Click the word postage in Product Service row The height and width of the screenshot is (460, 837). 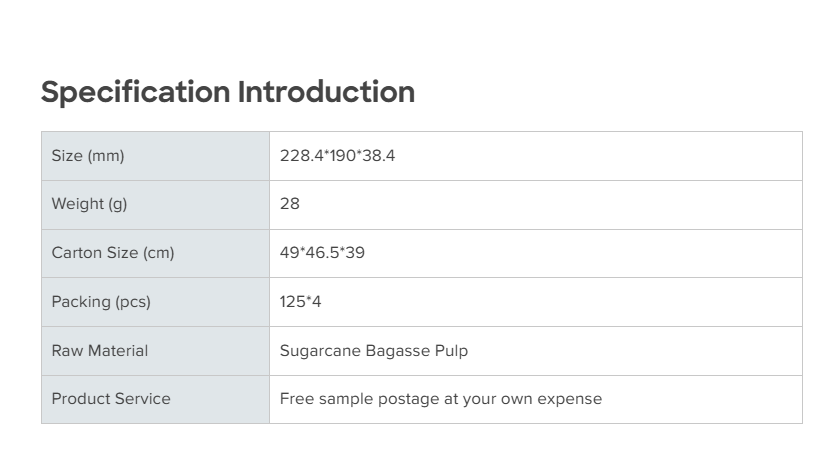(407, 399)
